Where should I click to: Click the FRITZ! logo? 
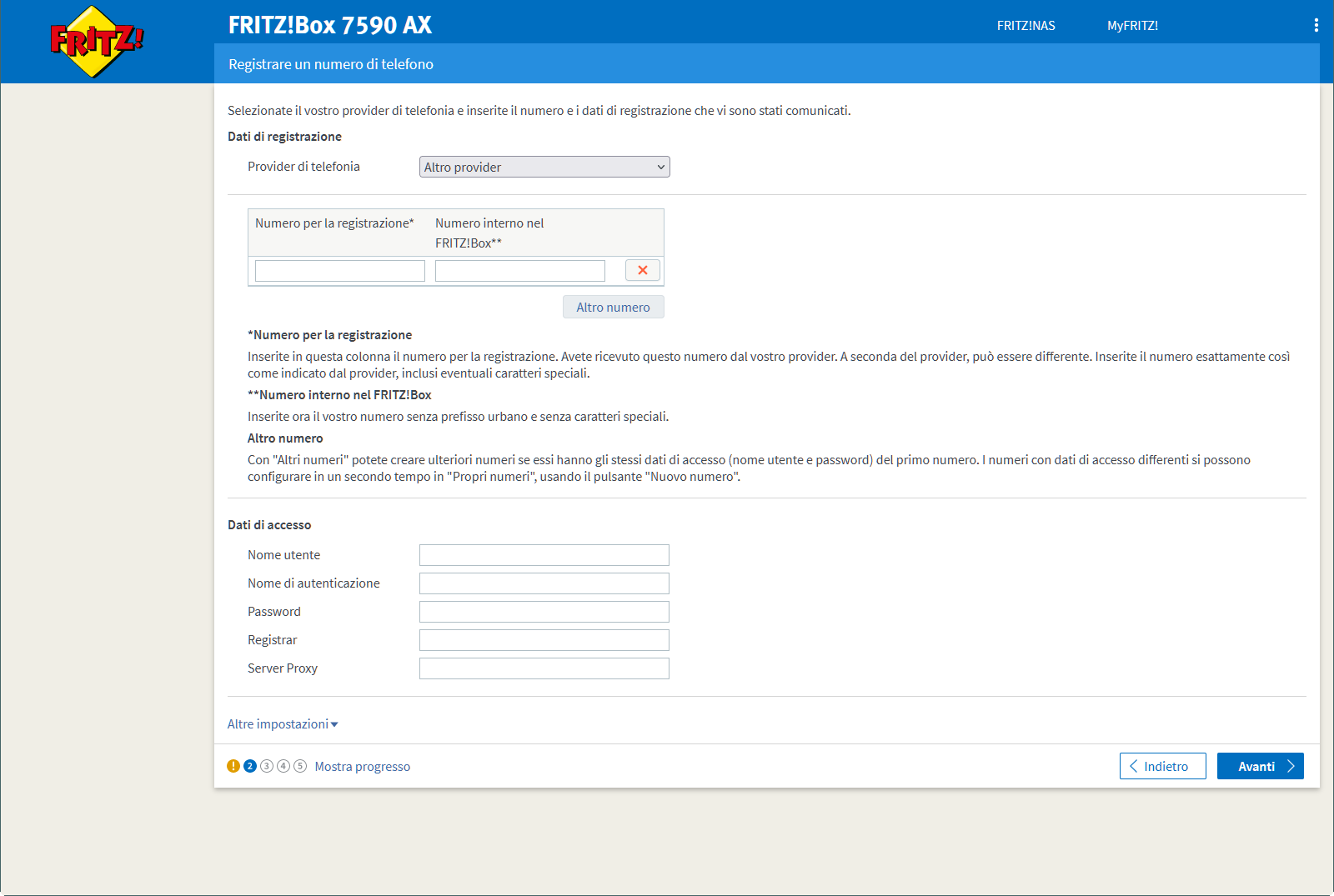[97, 41]
